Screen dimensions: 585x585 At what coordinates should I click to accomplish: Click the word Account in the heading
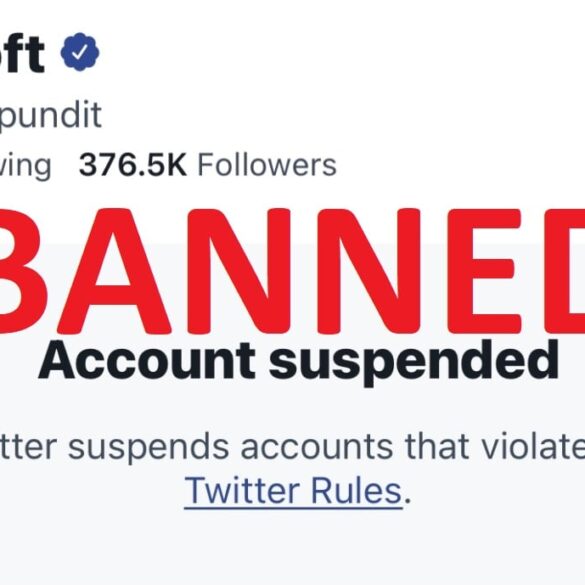147,360
